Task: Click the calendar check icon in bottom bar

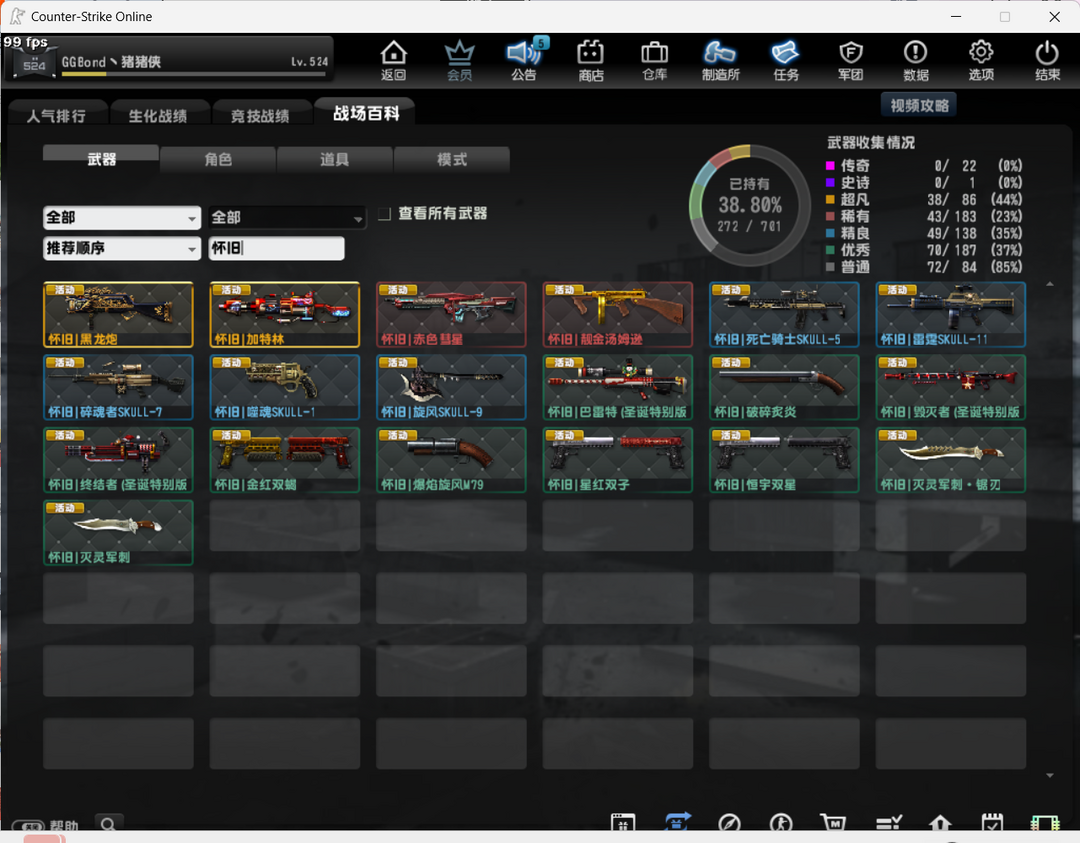Action: point(992,822)
